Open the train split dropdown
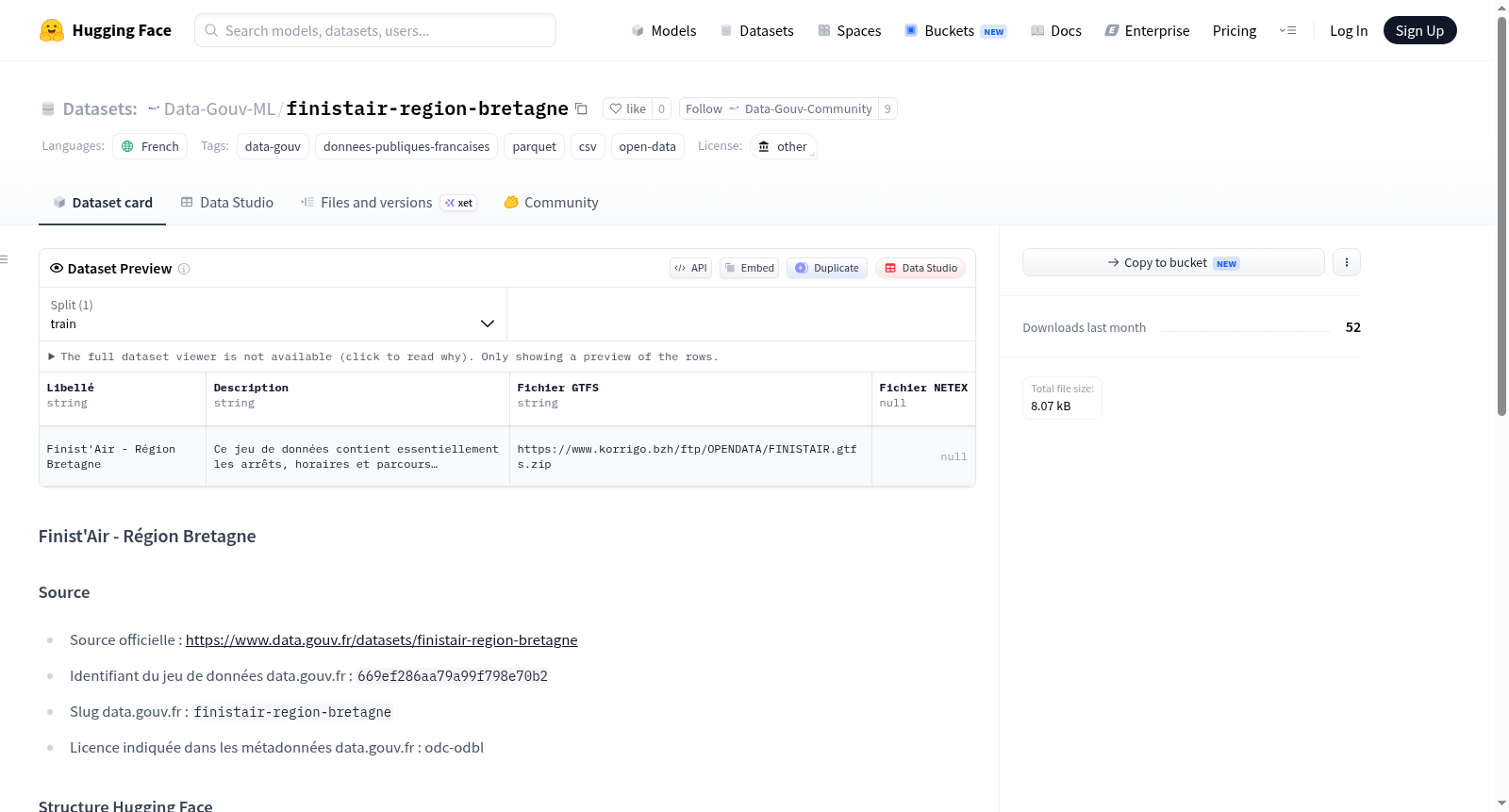Image resolution: width=1509 pixels, height=812 pixels. (x=273, y=314)
